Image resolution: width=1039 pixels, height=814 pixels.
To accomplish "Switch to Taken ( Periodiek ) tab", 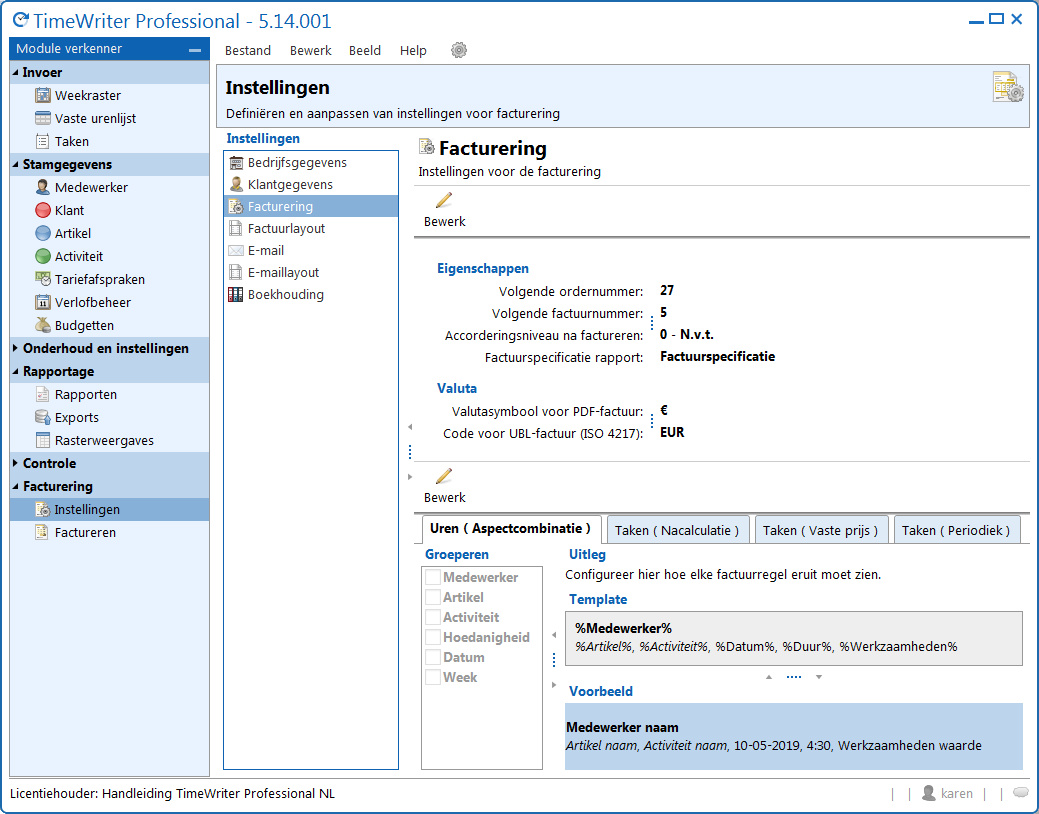I will pos(956,530).
